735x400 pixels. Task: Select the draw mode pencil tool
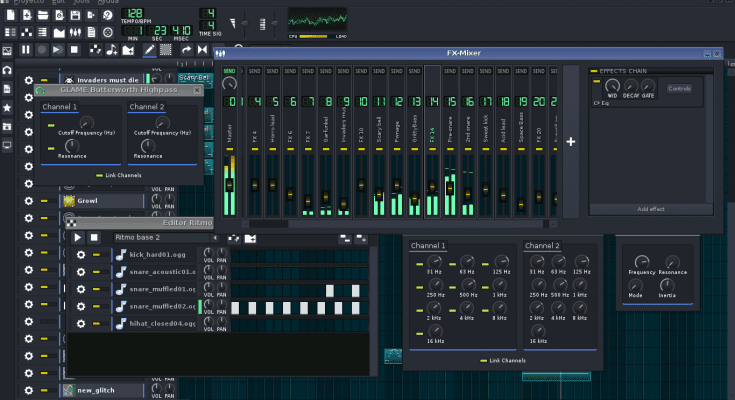coord(148,49)
